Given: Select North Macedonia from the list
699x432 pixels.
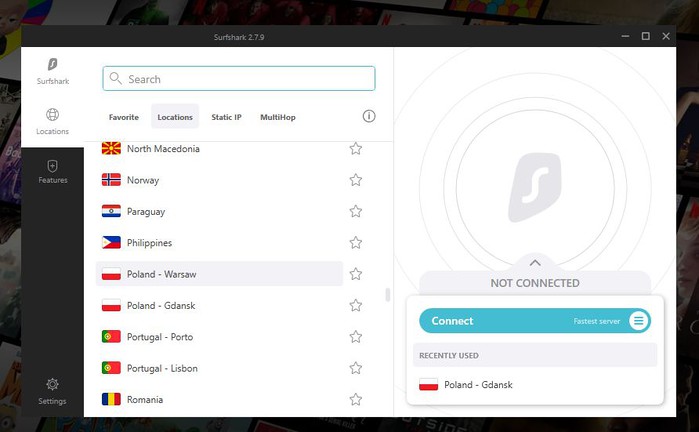Looking at the screenshot, I should [219, 148].
